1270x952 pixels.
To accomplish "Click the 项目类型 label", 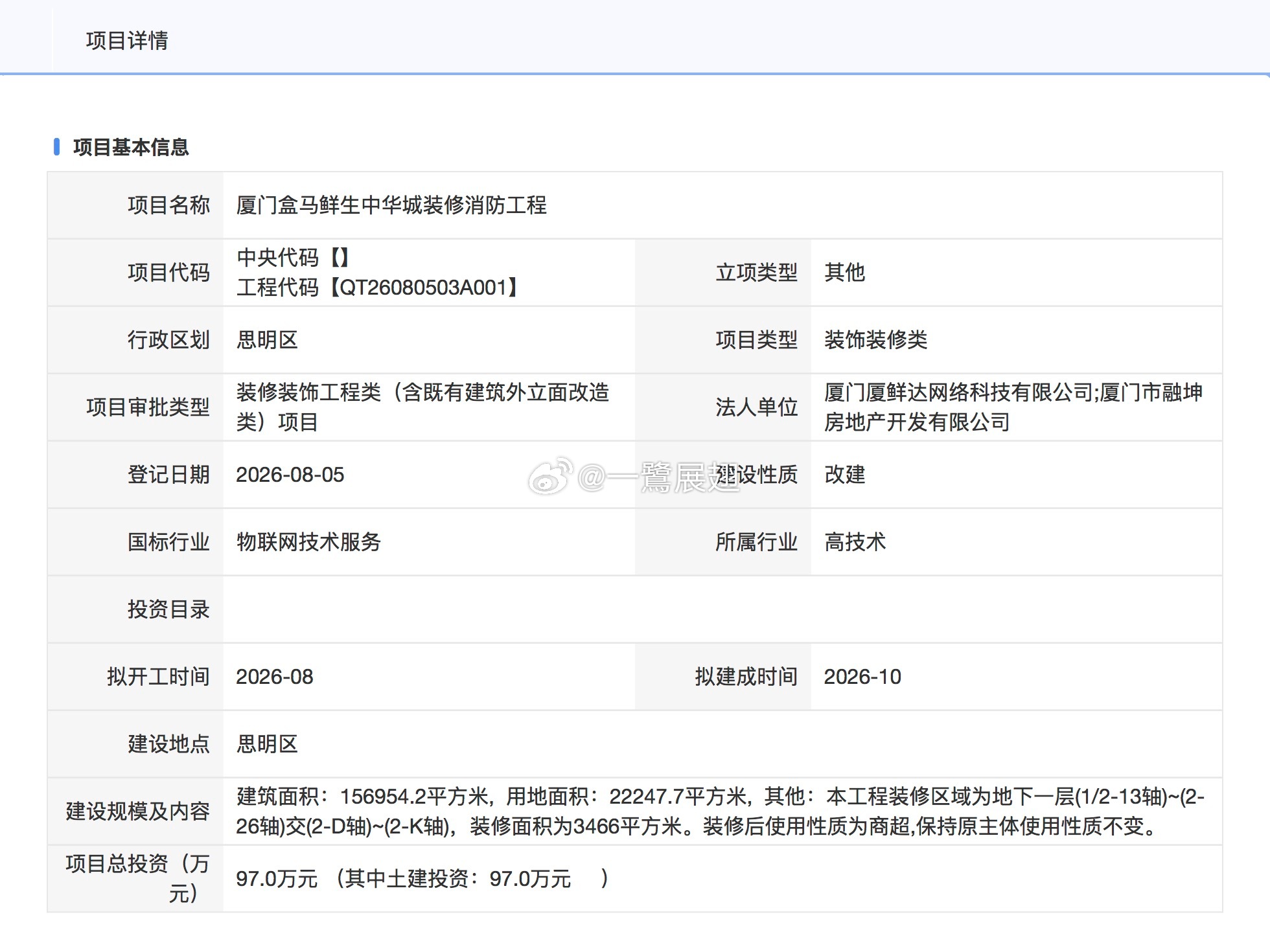I will 756,340.
